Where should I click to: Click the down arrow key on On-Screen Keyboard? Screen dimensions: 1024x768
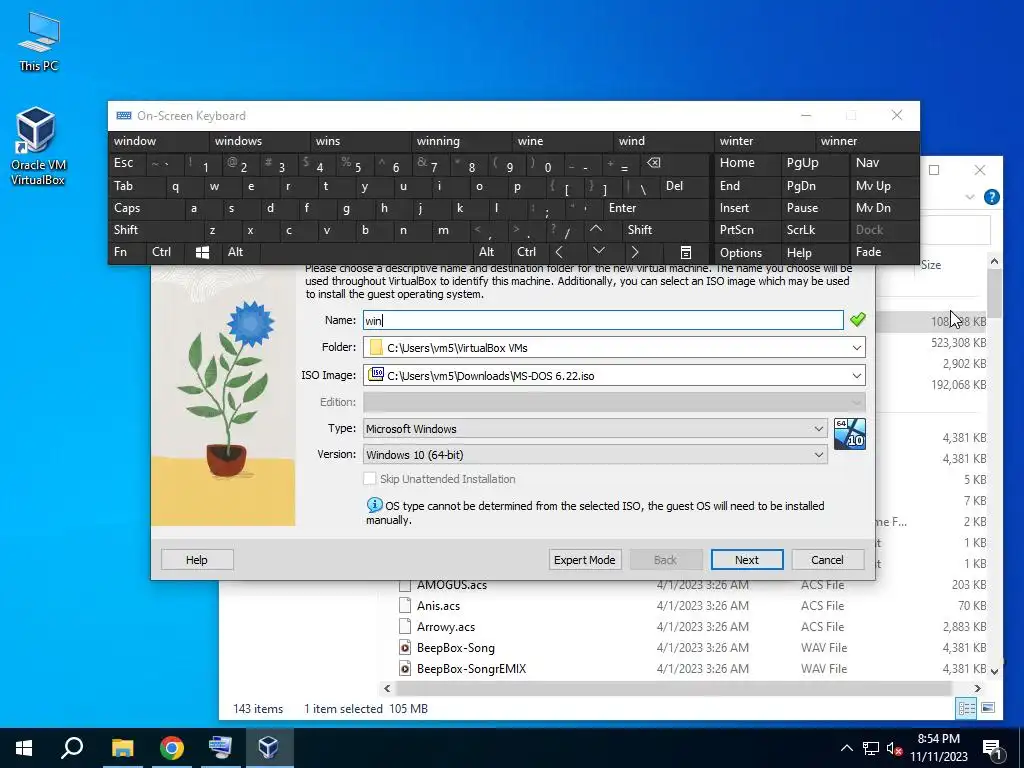[598, 252]
